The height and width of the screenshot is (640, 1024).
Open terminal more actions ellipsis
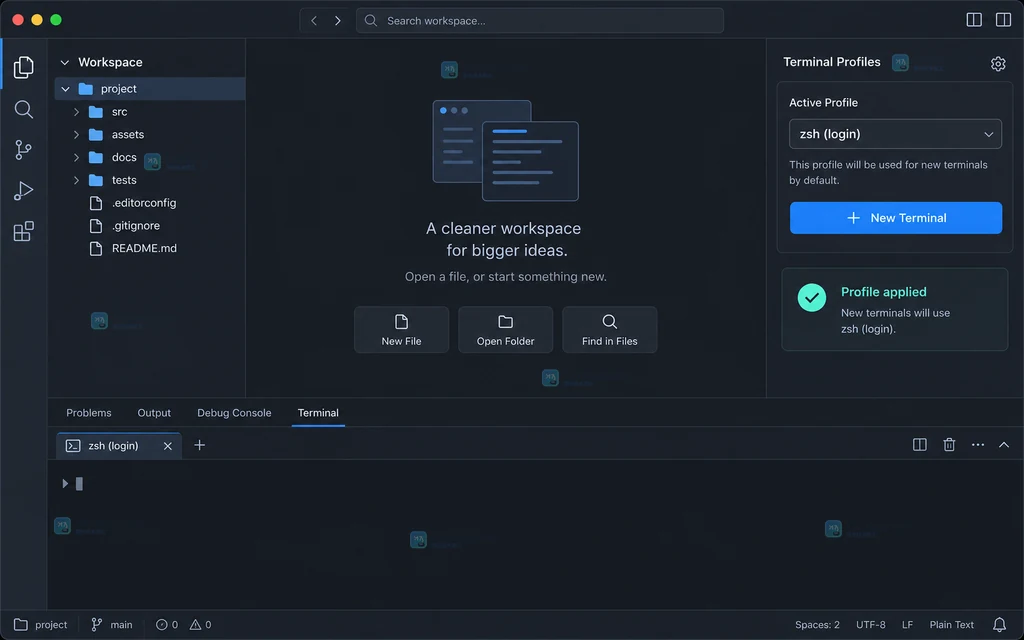tap(978, 445)
